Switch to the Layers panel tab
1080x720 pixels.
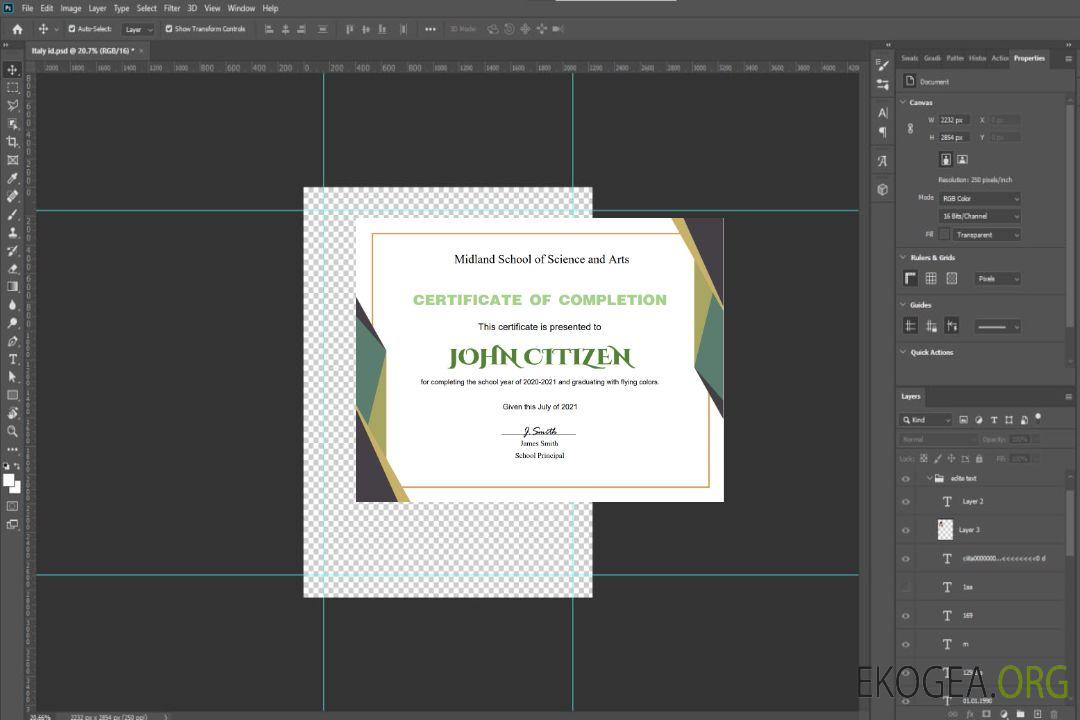(x=910, y=397)
